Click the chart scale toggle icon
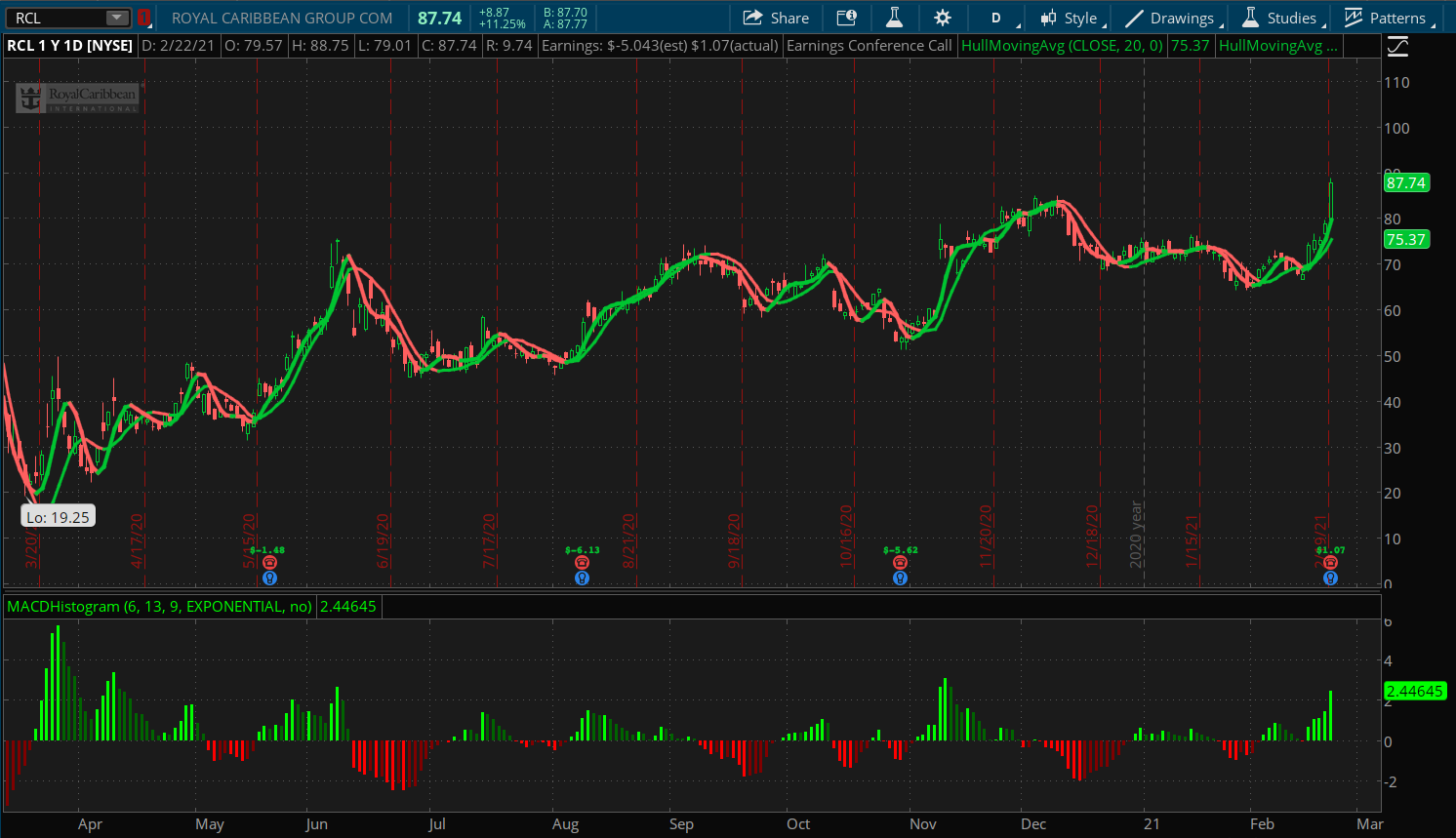The height and width of the screenshot is (838, 1456). [x=1397, y=46]
